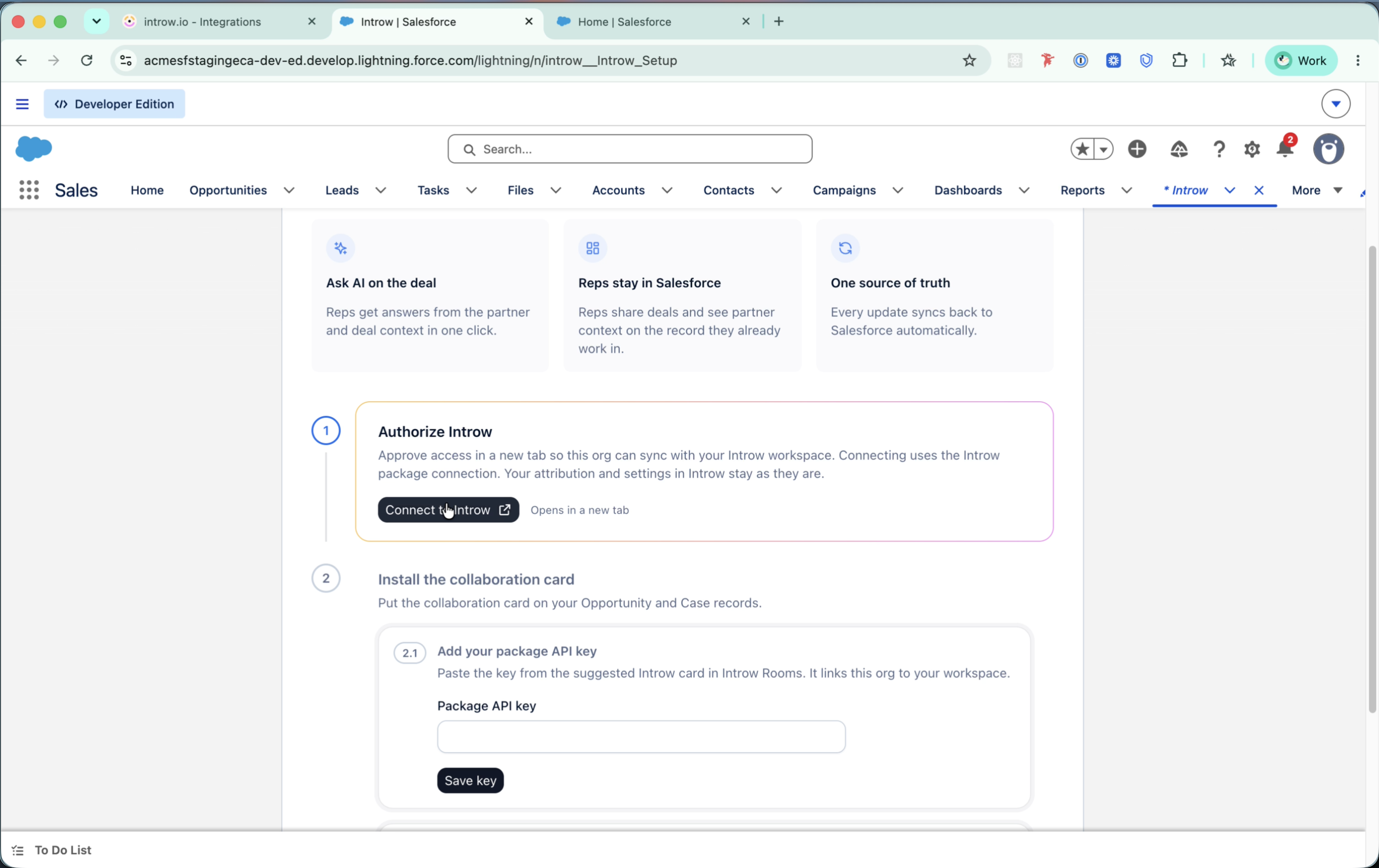Click the page vertical scrollbar
This screenshot has width=1379, height=868.
(1372, 479)
